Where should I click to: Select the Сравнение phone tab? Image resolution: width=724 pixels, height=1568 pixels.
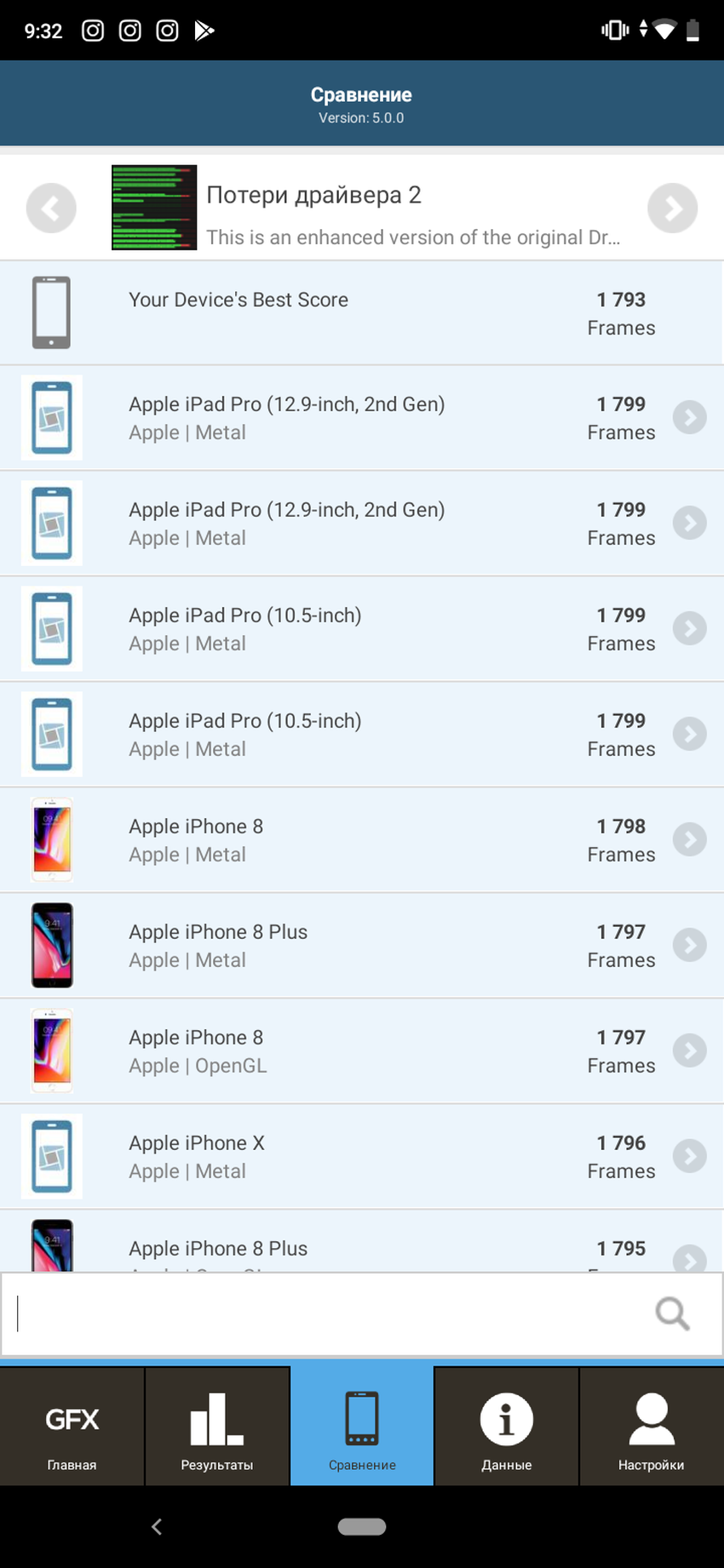click(x=362, y=1427)
